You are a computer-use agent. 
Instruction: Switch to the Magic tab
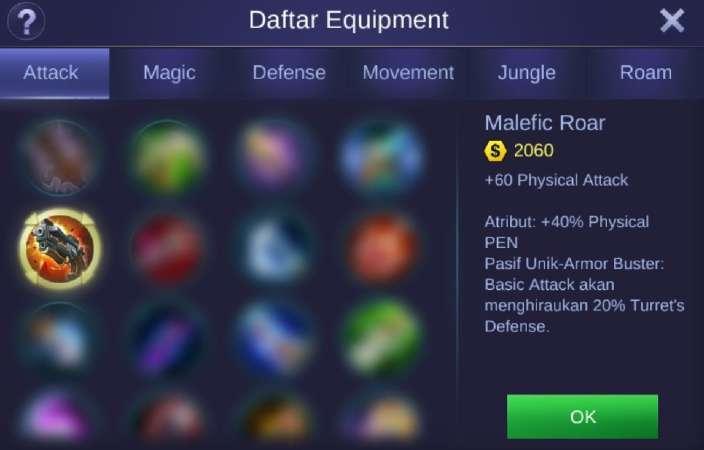coord(169,73)
